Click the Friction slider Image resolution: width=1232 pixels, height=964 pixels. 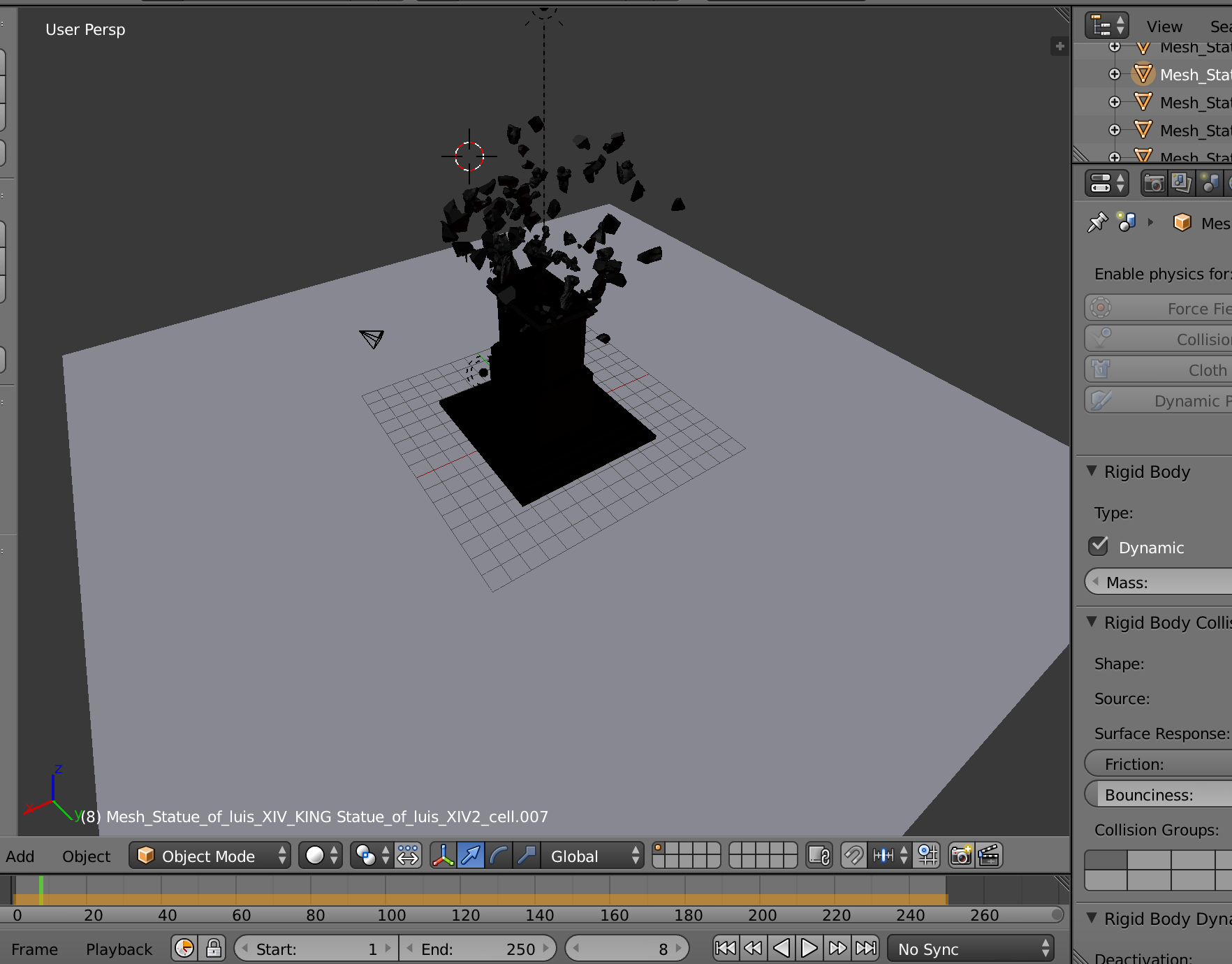pyautogui.click(x=1159, y=764)
